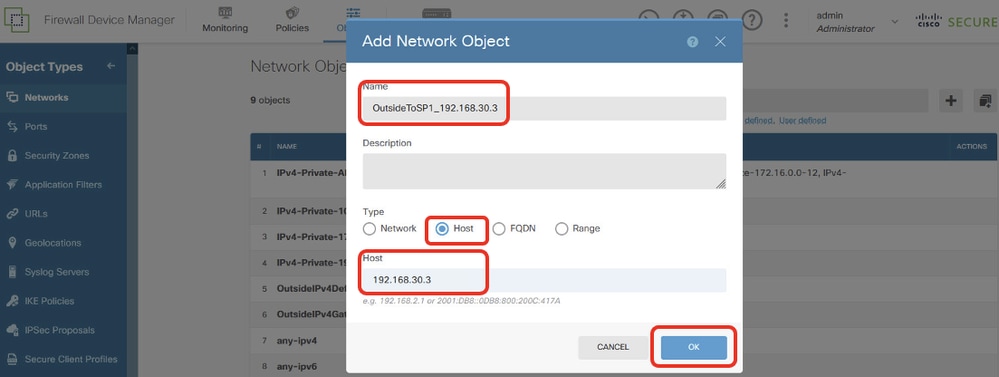
Task: Click the OutsideIPv4Gateway row name
Action: coord(311,315)
